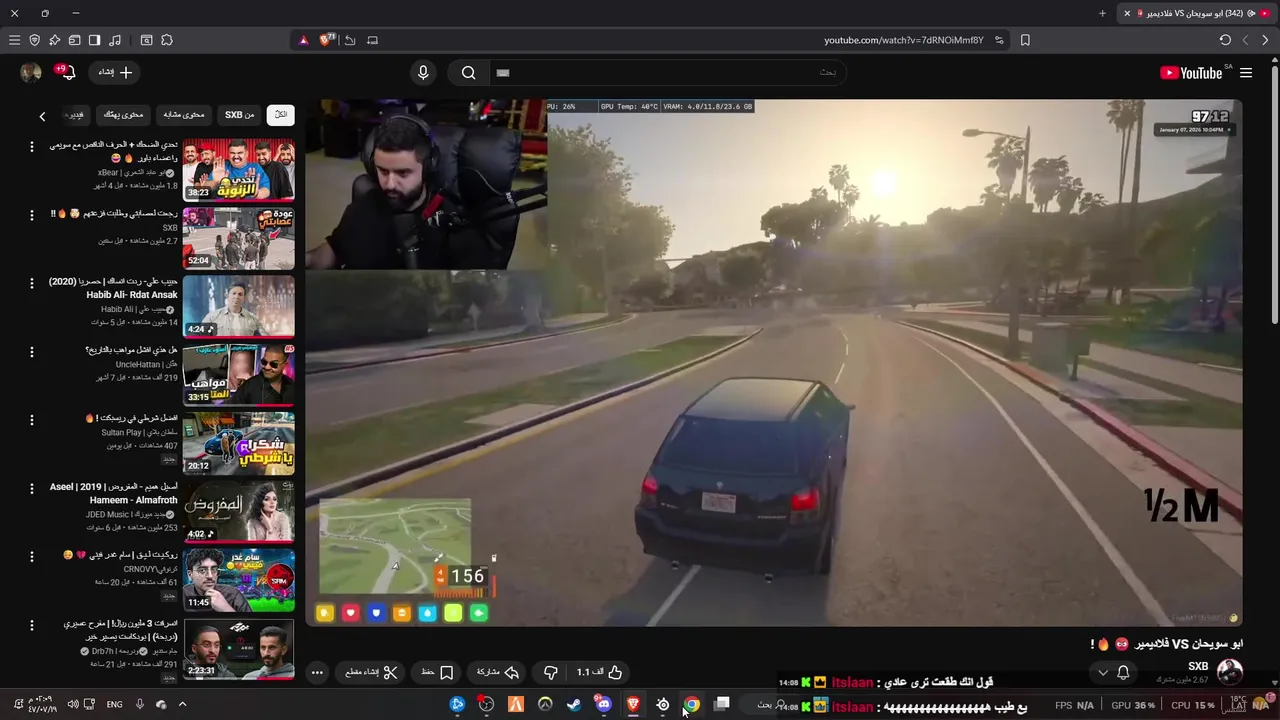Click the Create (إنشاء) plus button
This screenshot has width=1280, height=720.
114,72
